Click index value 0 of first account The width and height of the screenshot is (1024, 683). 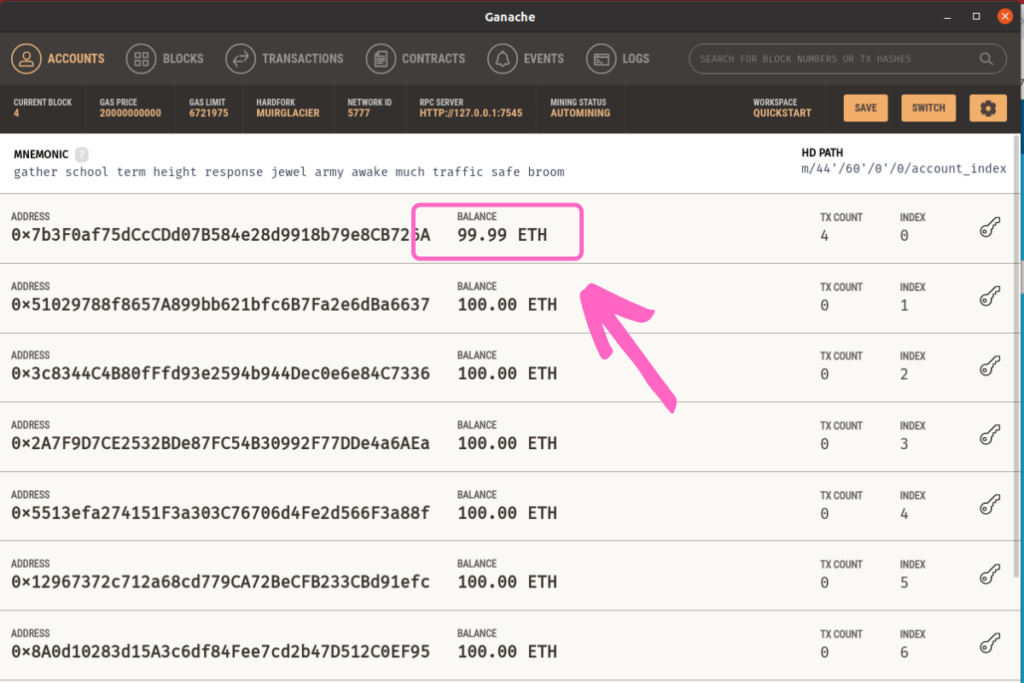(x=904, y=236)
